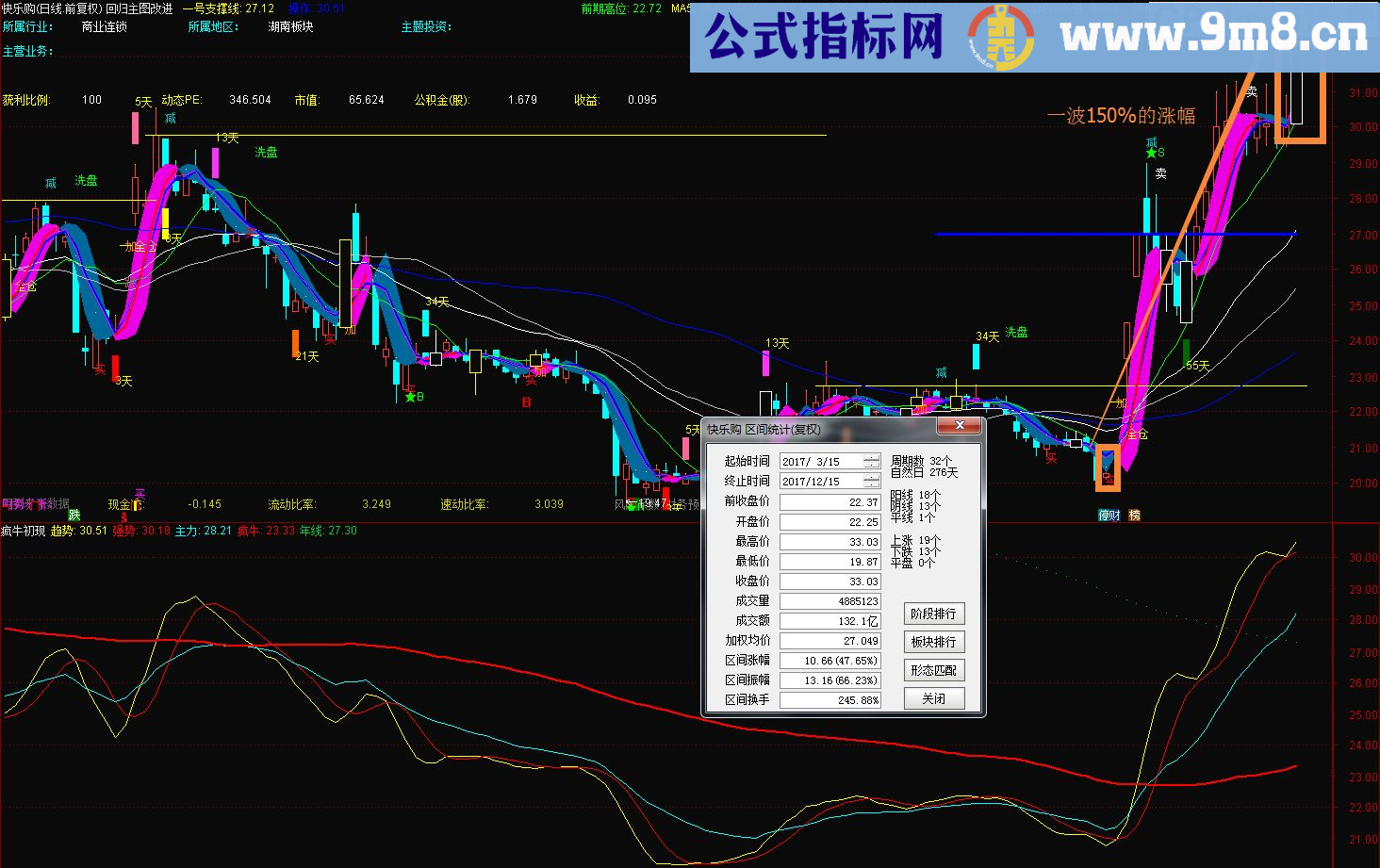Viewport: 1380px width, 868px height.
Task: Click the 强势: 30.18 indicator readout
Action: pyautogui.click(x=141, y=531)
